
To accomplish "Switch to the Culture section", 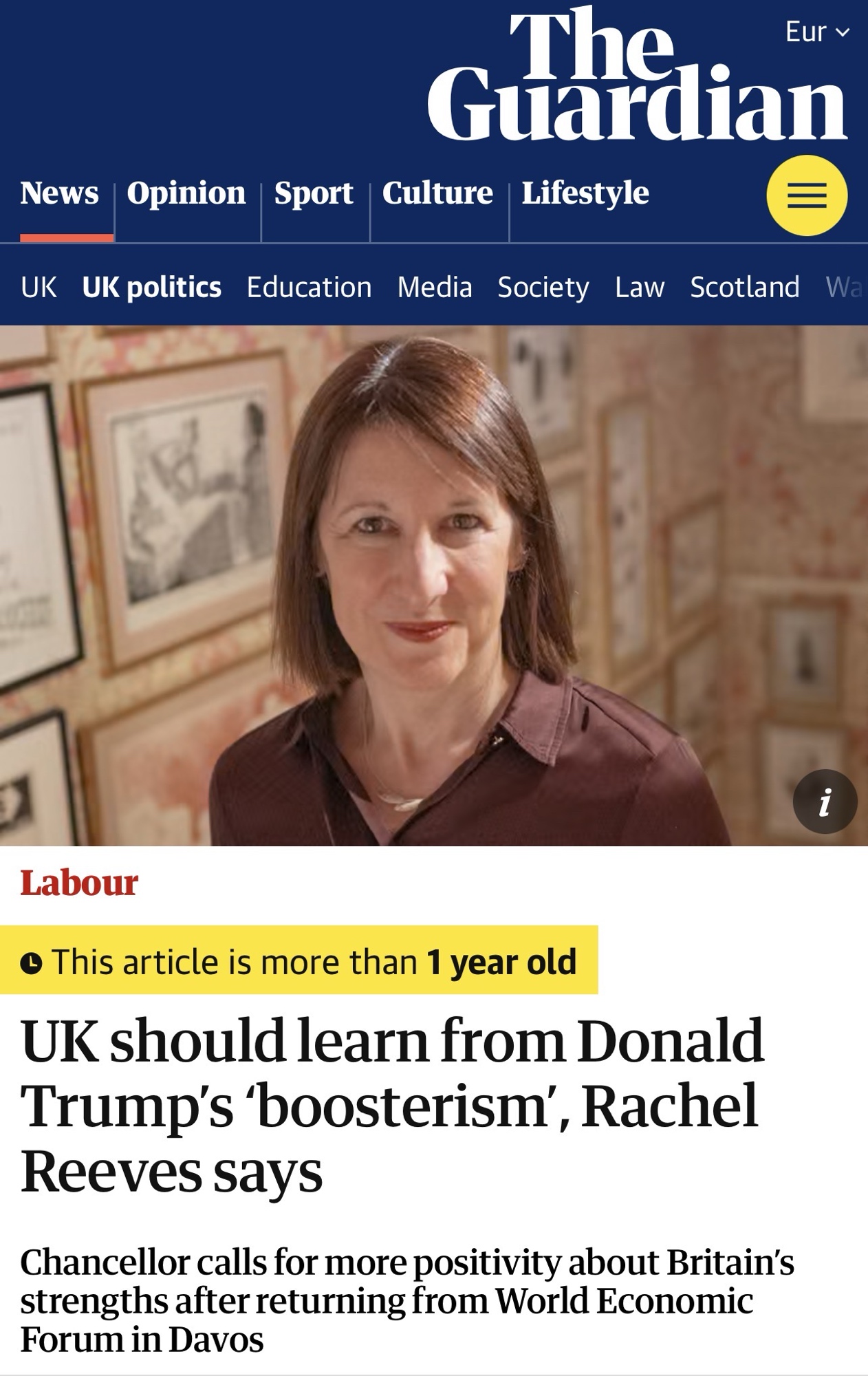I will coord(437,193).
